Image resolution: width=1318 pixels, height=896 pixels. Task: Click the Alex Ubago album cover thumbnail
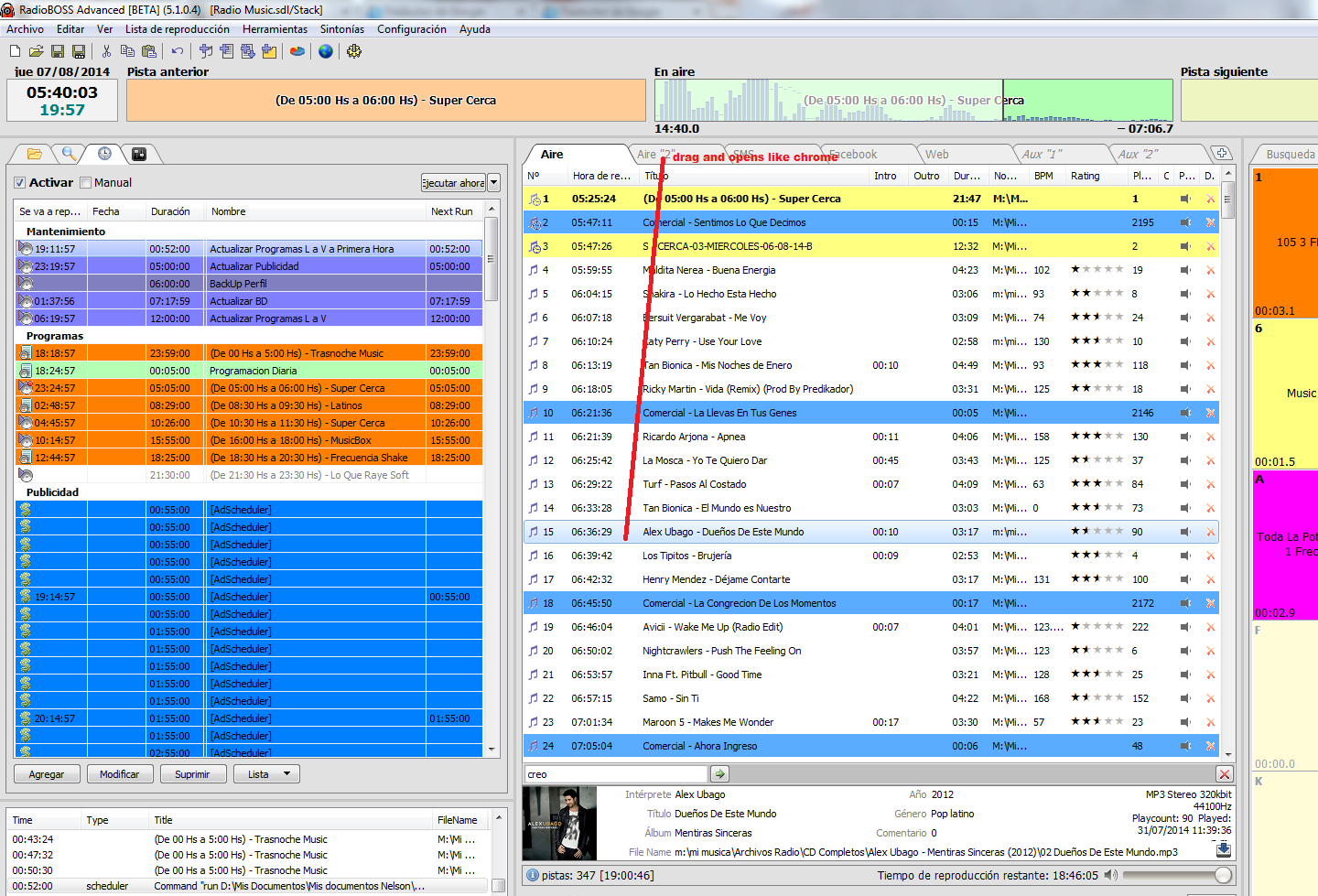(x=559, y=823)
